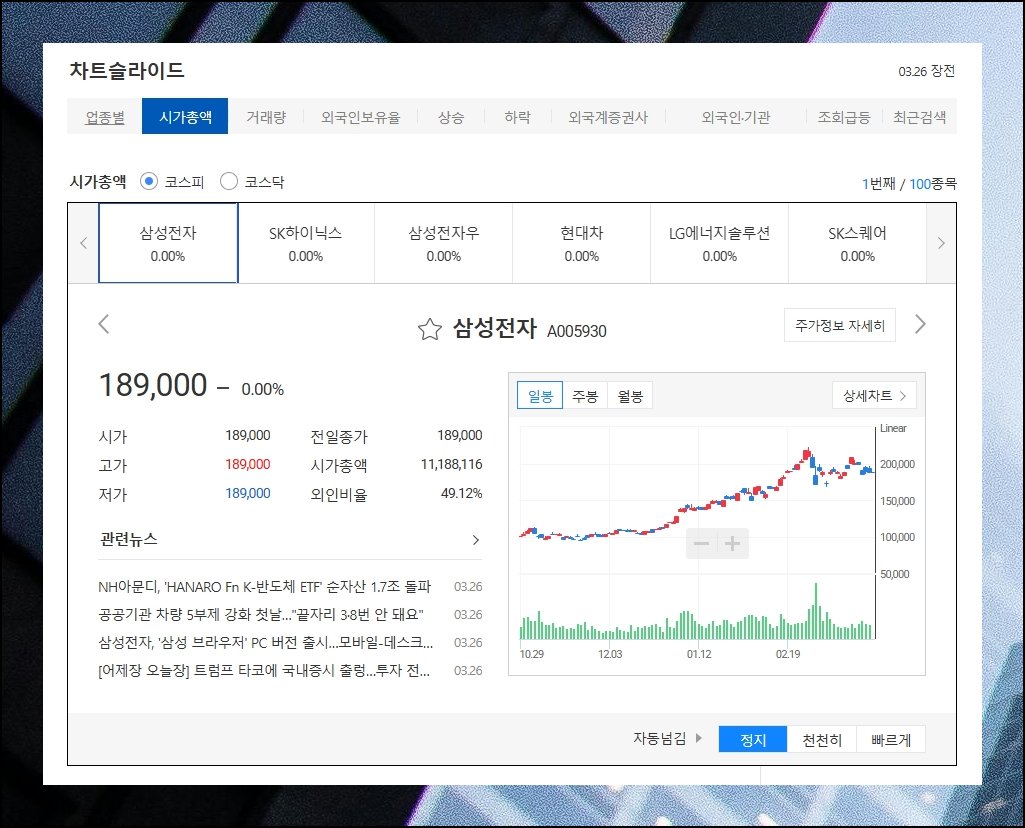Select the SK하이닉스 stock card
The width and height of the screenshot is (1025, 828).
pyautogui.click(x=306, y=243)
